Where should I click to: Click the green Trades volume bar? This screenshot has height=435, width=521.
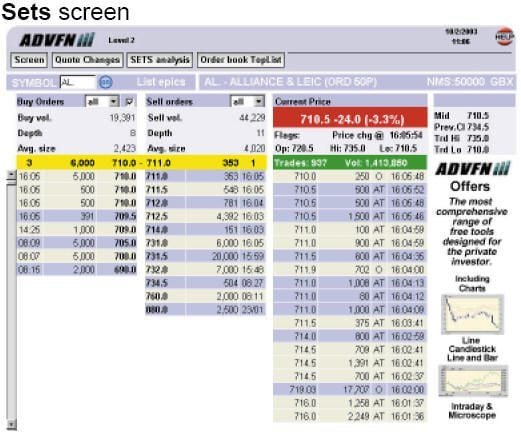click(350, 163)
